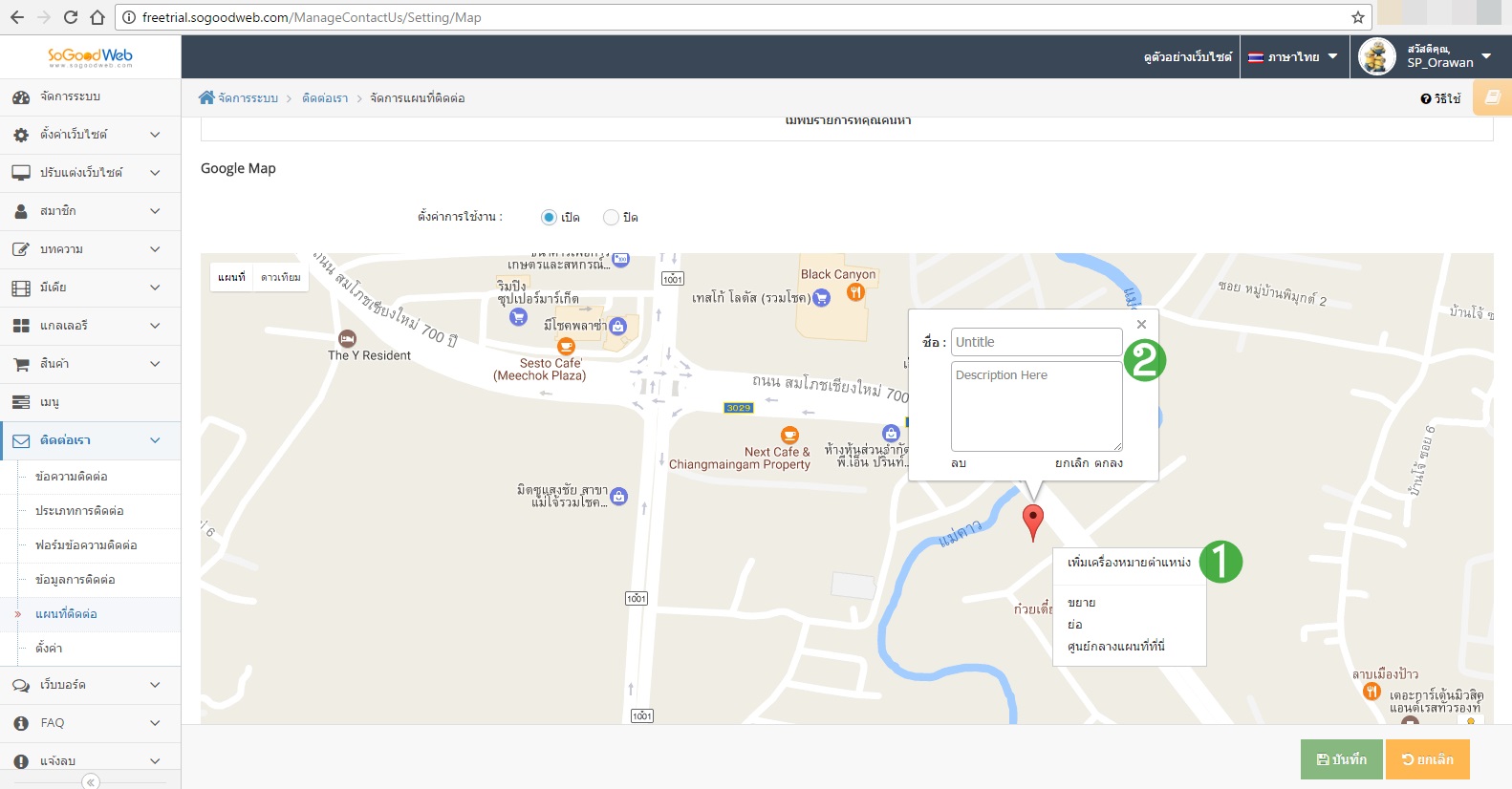Expand the สินค้า sidebar menu
Image resolution: width=1512 pixels, height=789 pixels.
(90, 364)
